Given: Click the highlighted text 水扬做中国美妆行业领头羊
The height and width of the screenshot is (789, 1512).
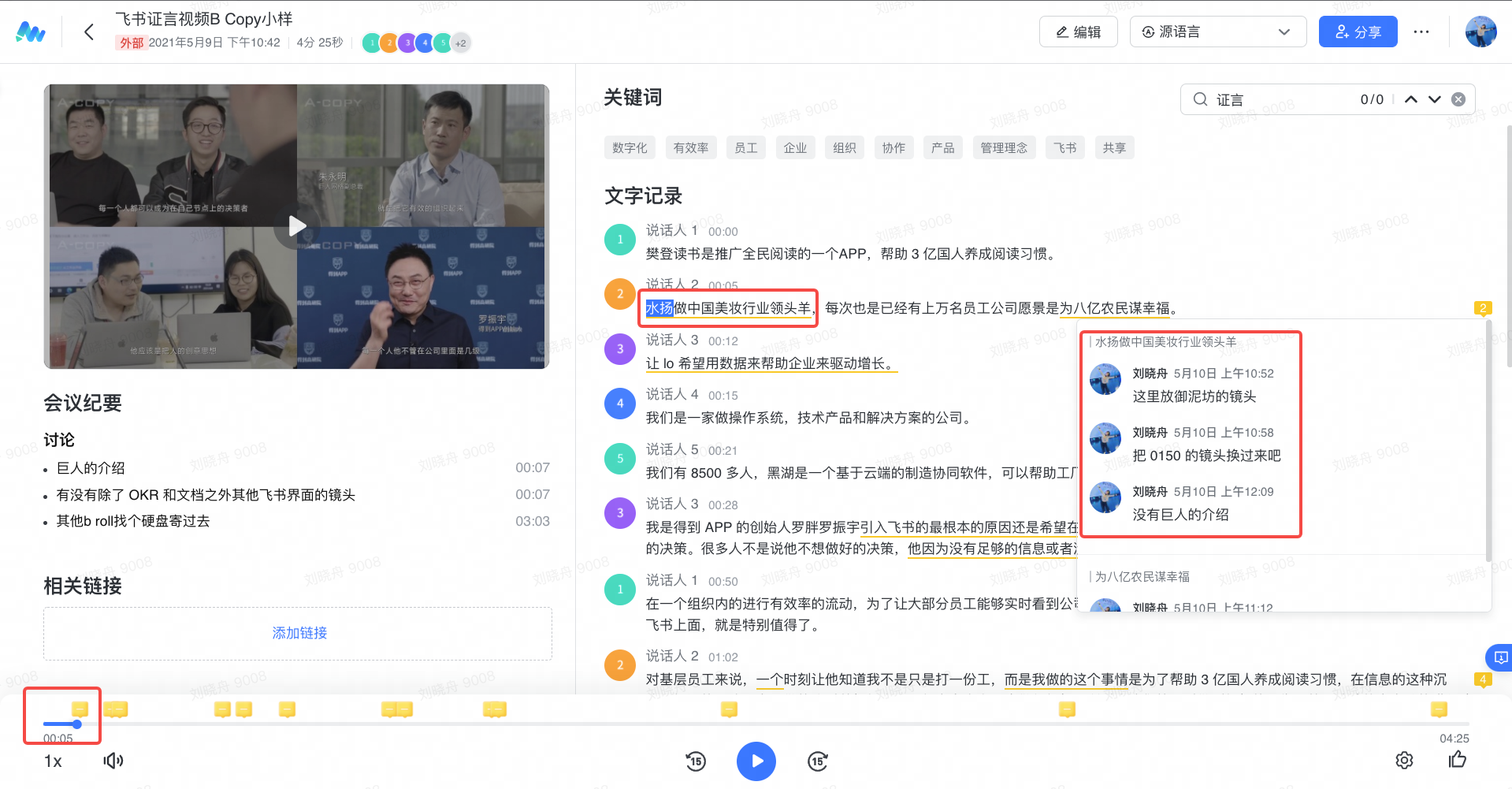Looking at the screenshot, I should (x=729, y=308).
